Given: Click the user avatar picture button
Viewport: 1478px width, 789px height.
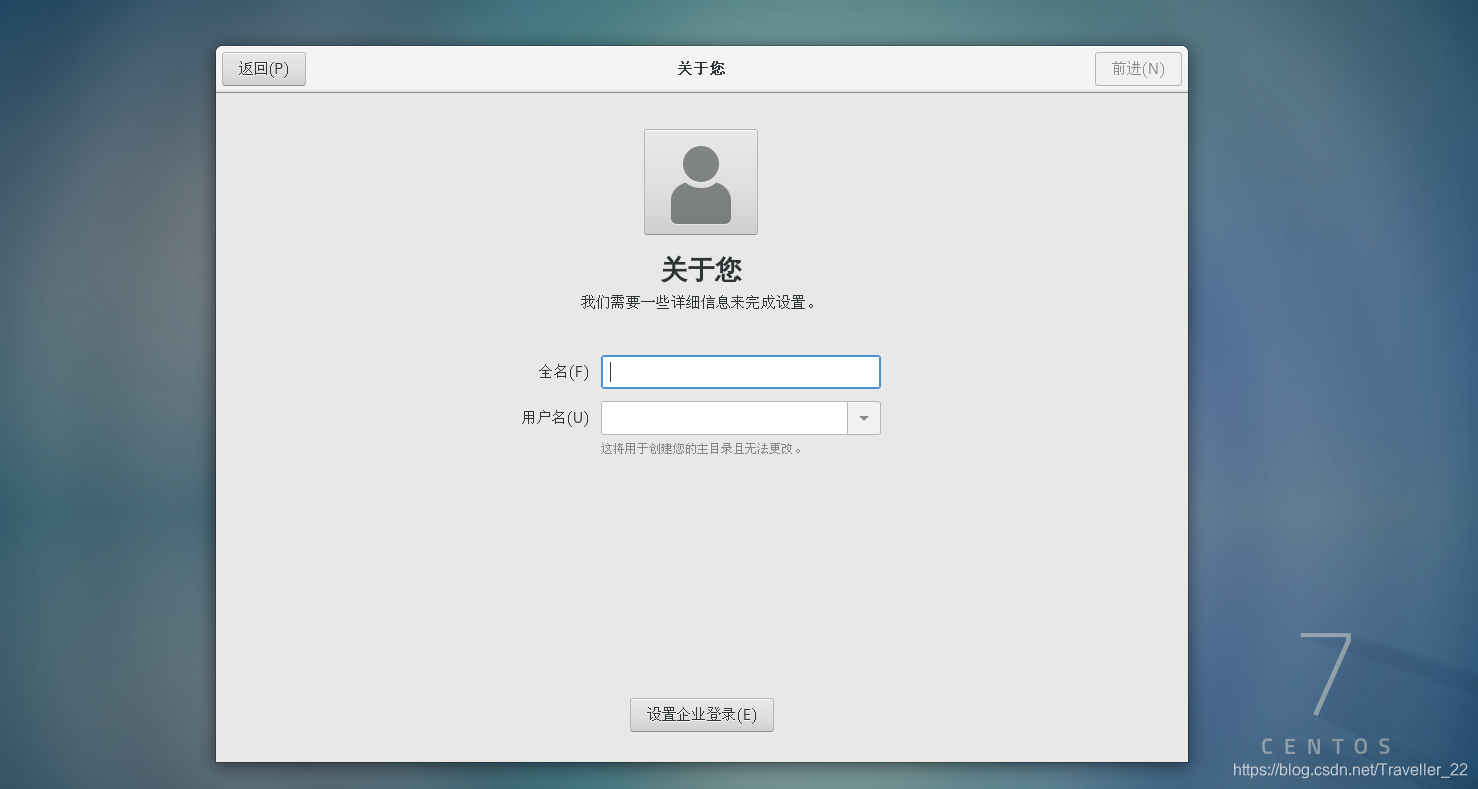Looking at the screenshot, I should coord(700,182).
